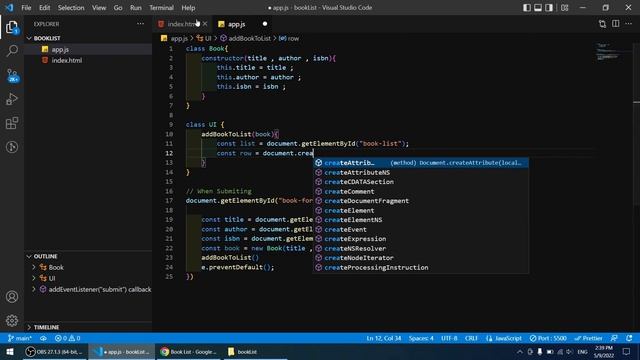This screenshot has height=360, width=640.
Task: Click Ln 12, Col 34 cursor position
Action: 384,338
